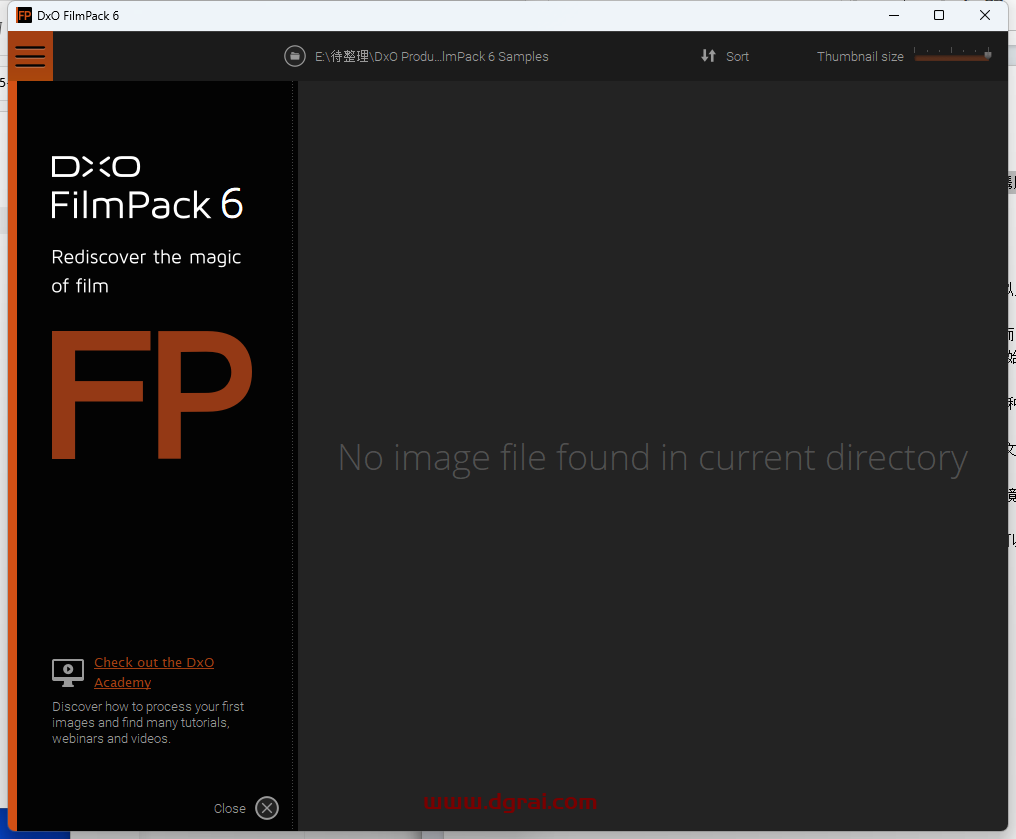Click the Close label in welcome panel
Image resolution: width=1016 pixels, height=839 pixels.
(230, 809)
